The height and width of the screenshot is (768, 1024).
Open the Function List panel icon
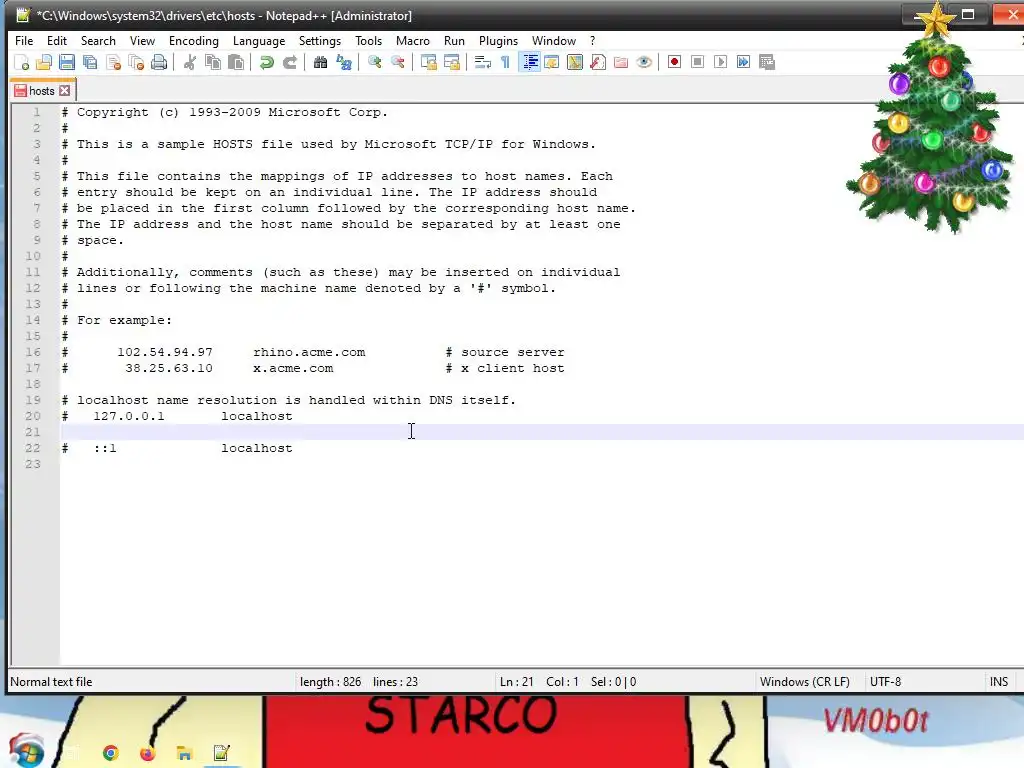[x=598, y=62]
